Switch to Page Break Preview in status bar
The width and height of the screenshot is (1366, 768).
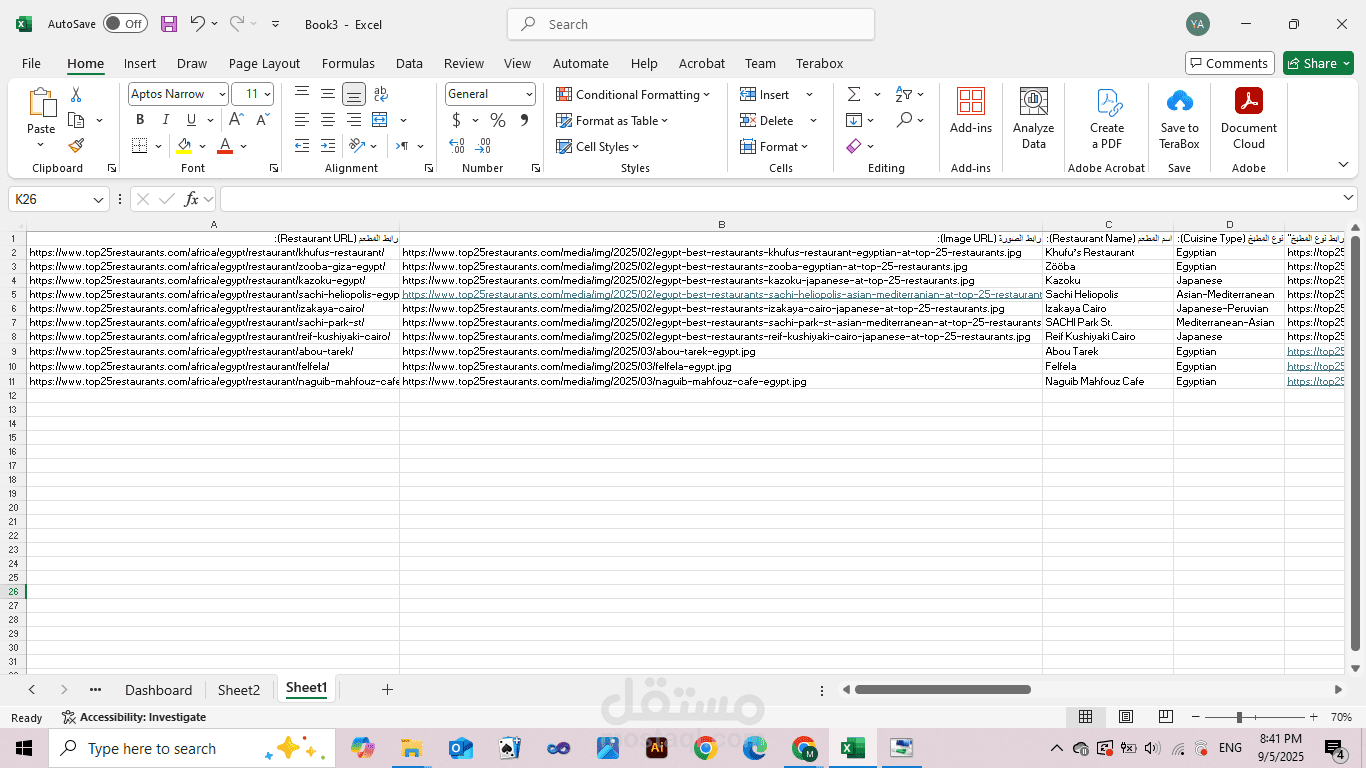pos(1166,717)
